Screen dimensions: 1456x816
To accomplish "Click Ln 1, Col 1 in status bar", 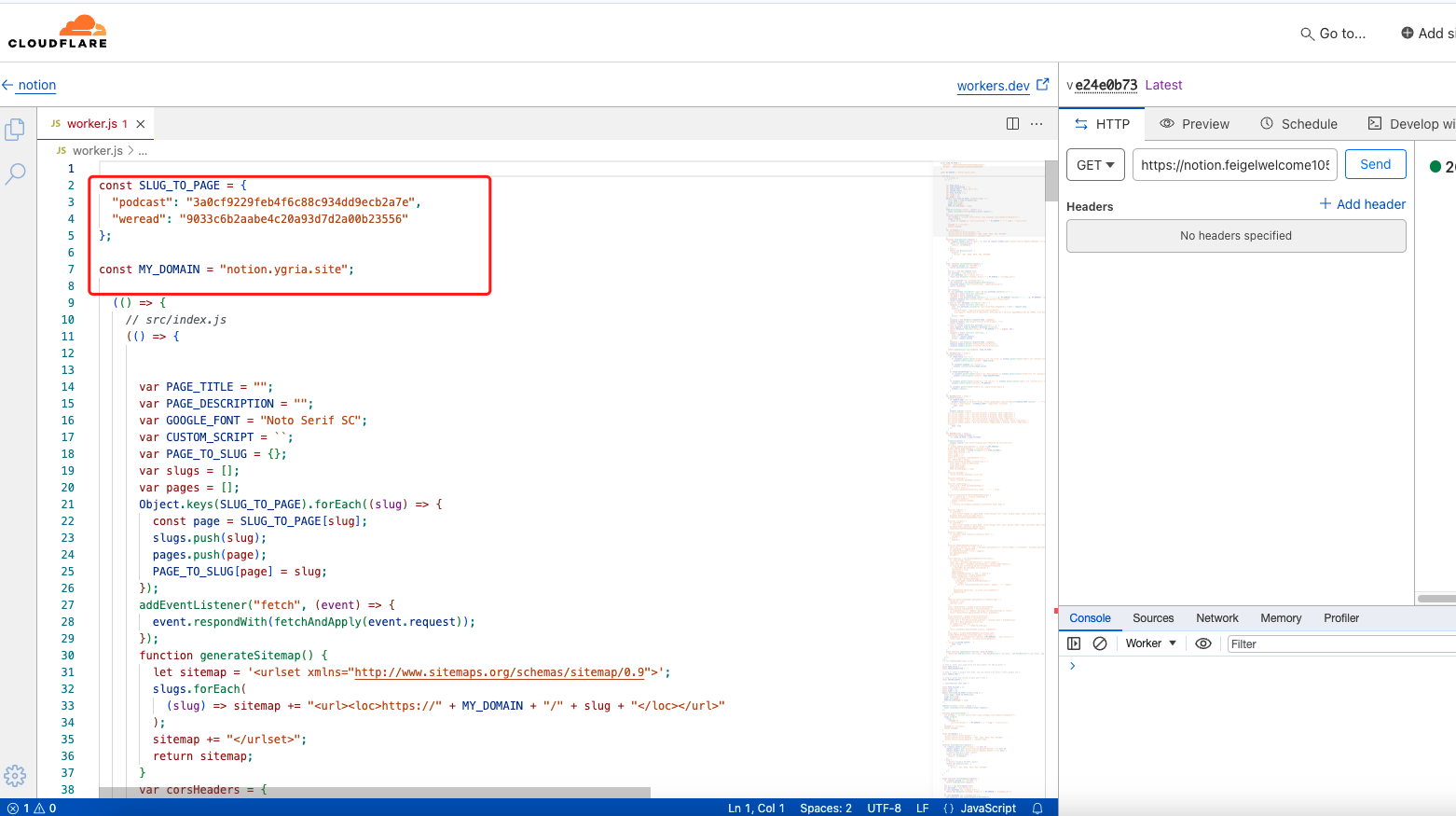I will coord(756,809).
